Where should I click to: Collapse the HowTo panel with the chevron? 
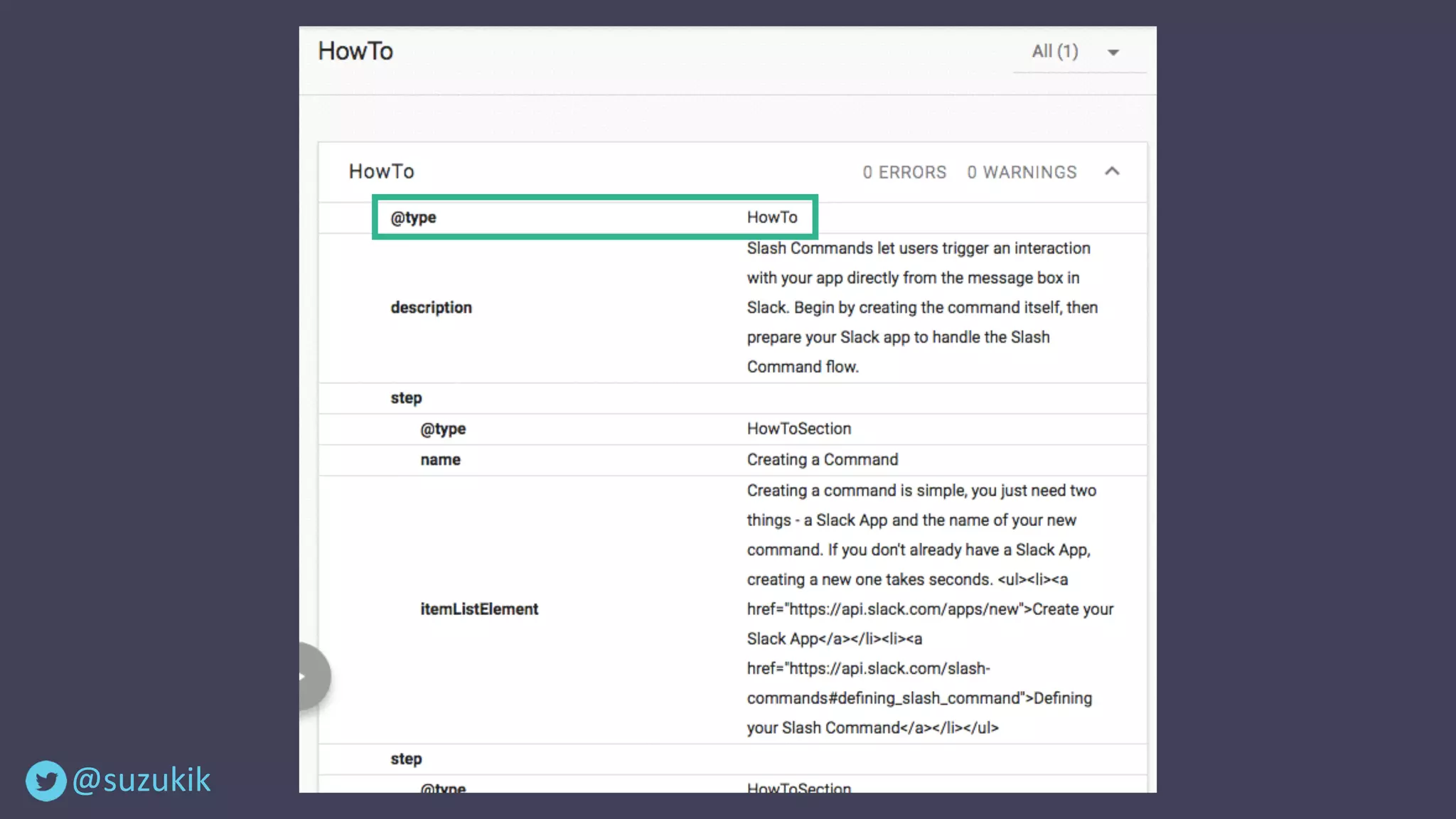[x=1112, y=171]
